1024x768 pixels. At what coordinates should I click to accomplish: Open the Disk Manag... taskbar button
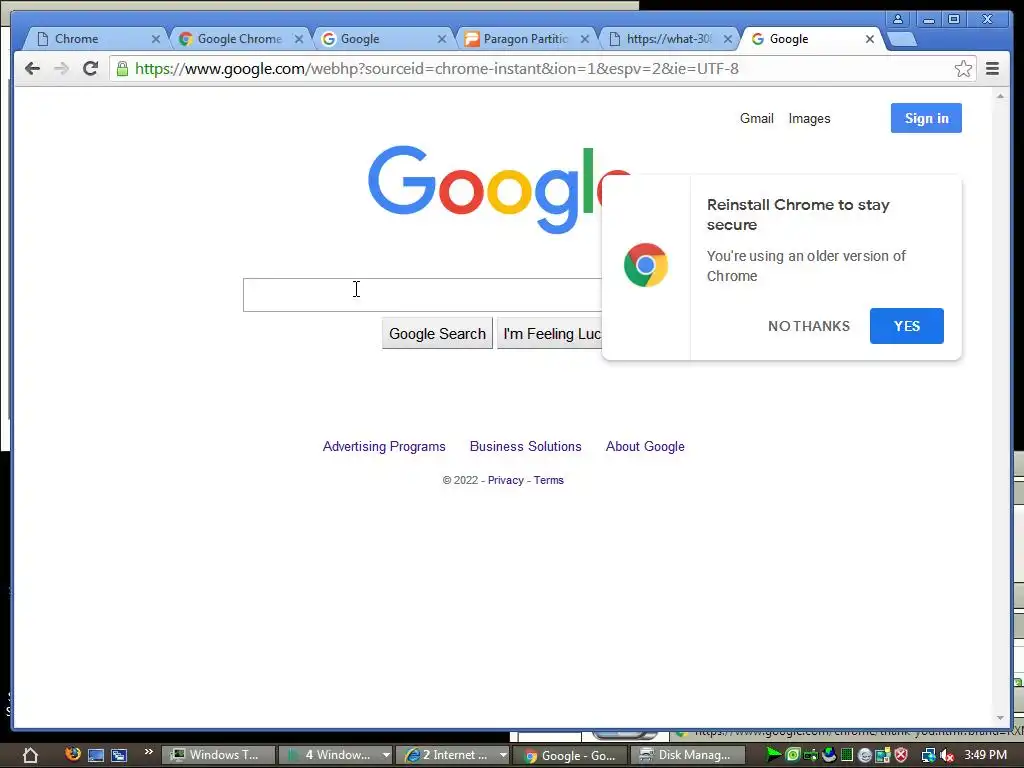click(x=687, y=755)
